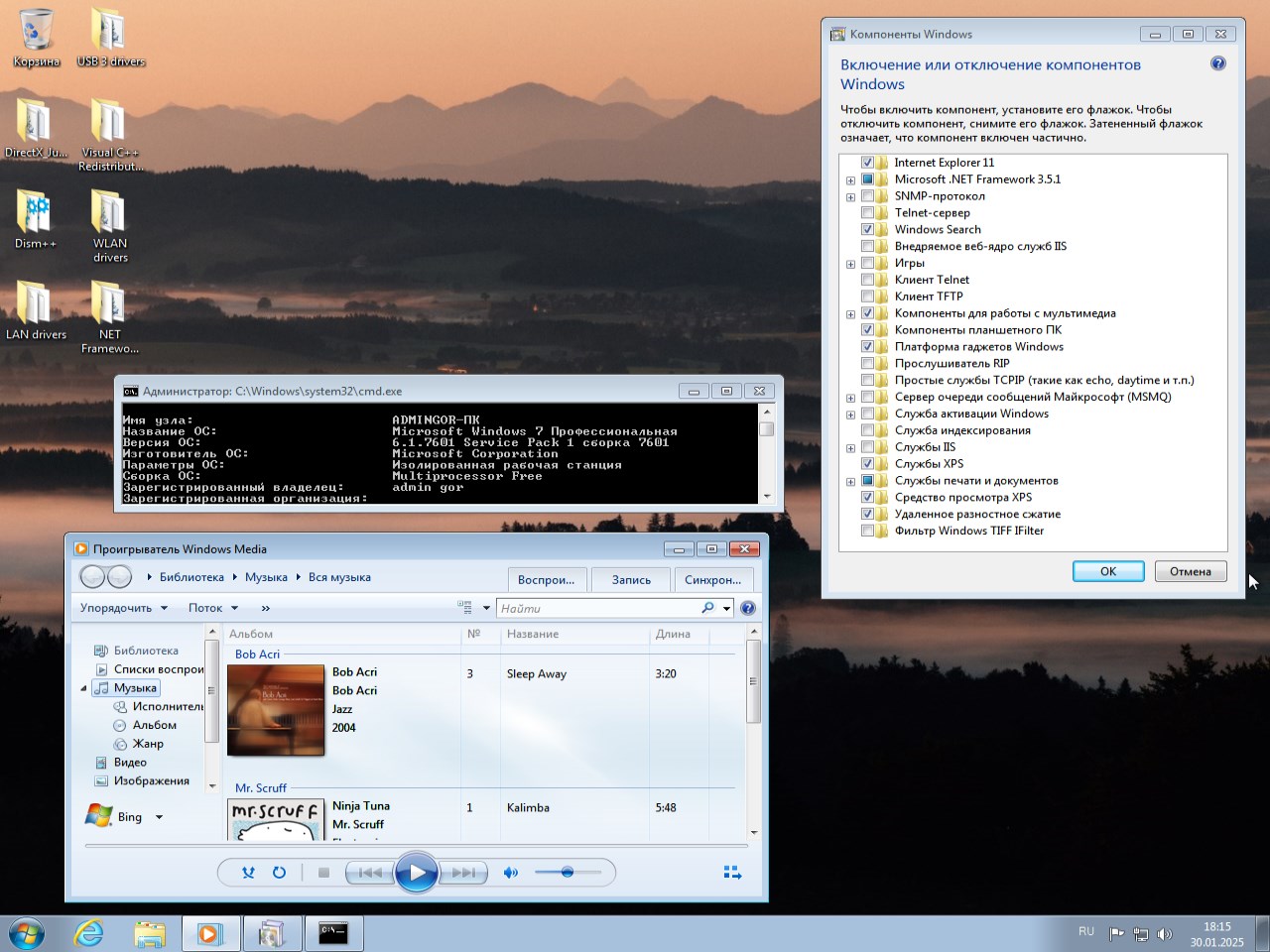Turn on repeat mode in the player
The height and width of the screenshot is (952, 1270).
click(x=279, y=873)
